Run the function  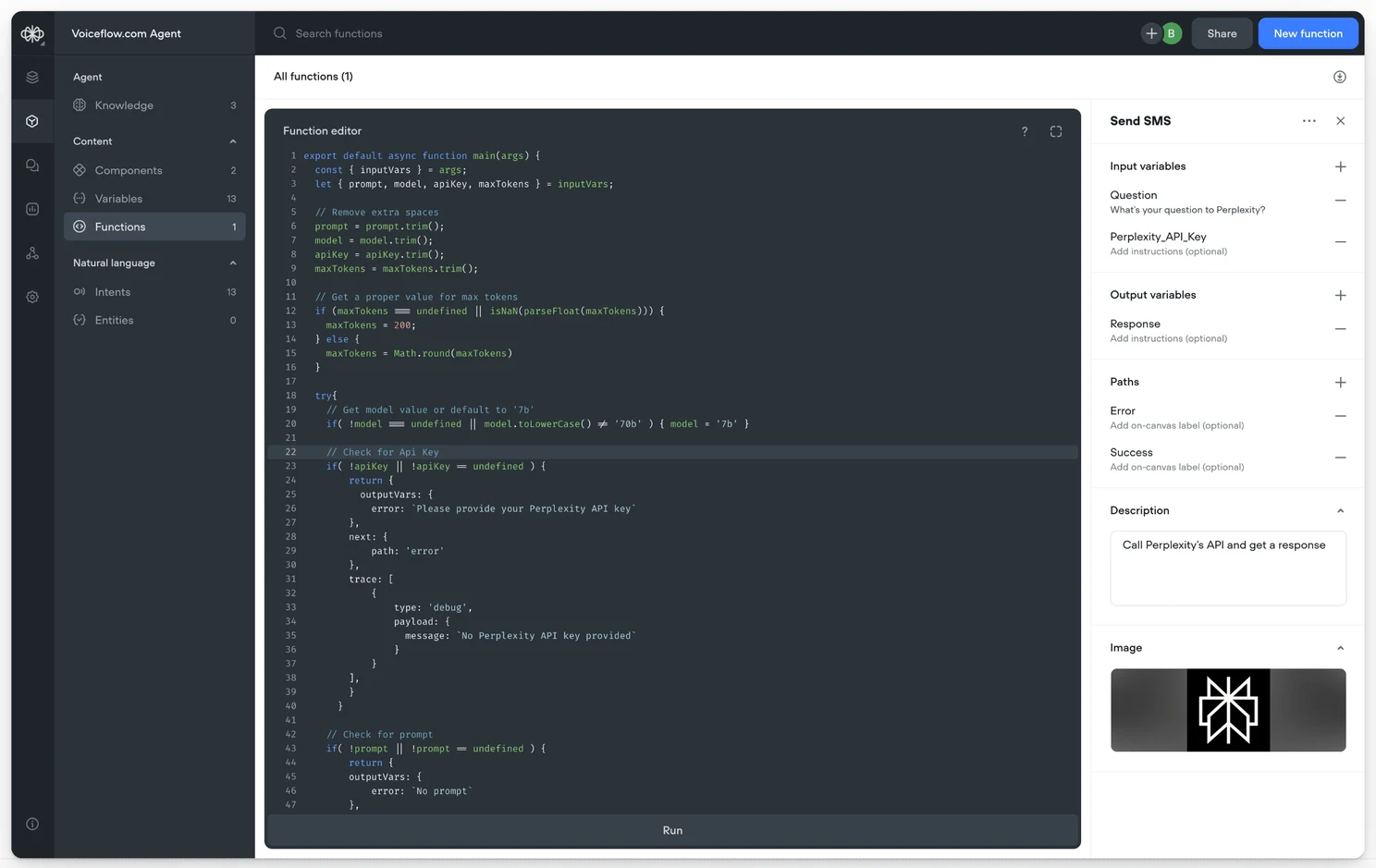tap(672, 830)
